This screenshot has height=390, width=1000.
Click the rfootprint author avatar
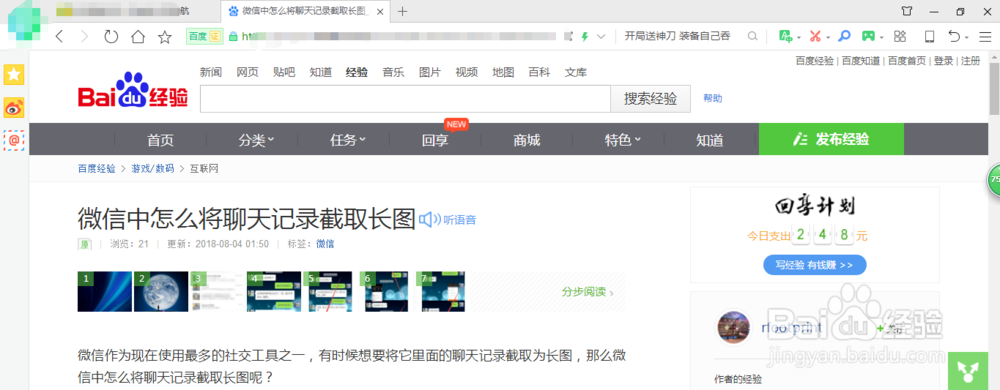pos(734,328)
